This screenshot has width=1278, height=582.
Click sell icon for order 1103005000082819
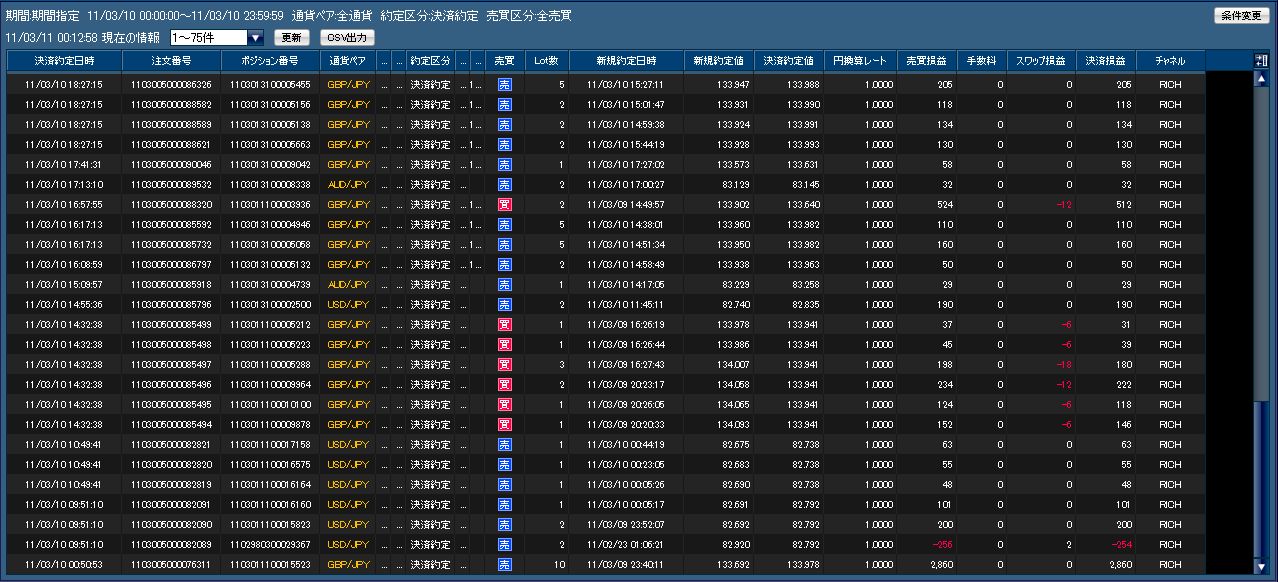click(504, 484)
